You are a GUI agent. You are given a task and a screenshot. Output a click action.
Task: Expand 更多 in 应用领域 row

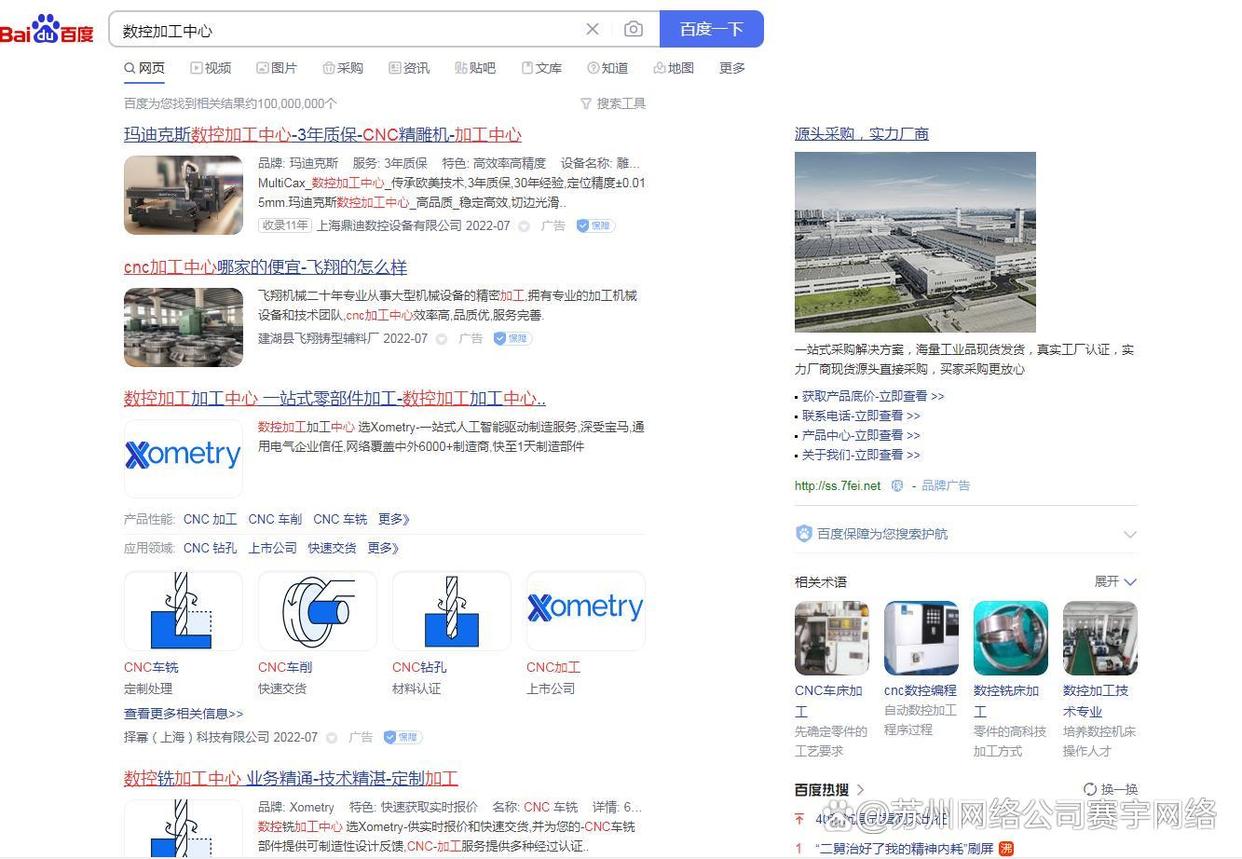click(383, 548)
